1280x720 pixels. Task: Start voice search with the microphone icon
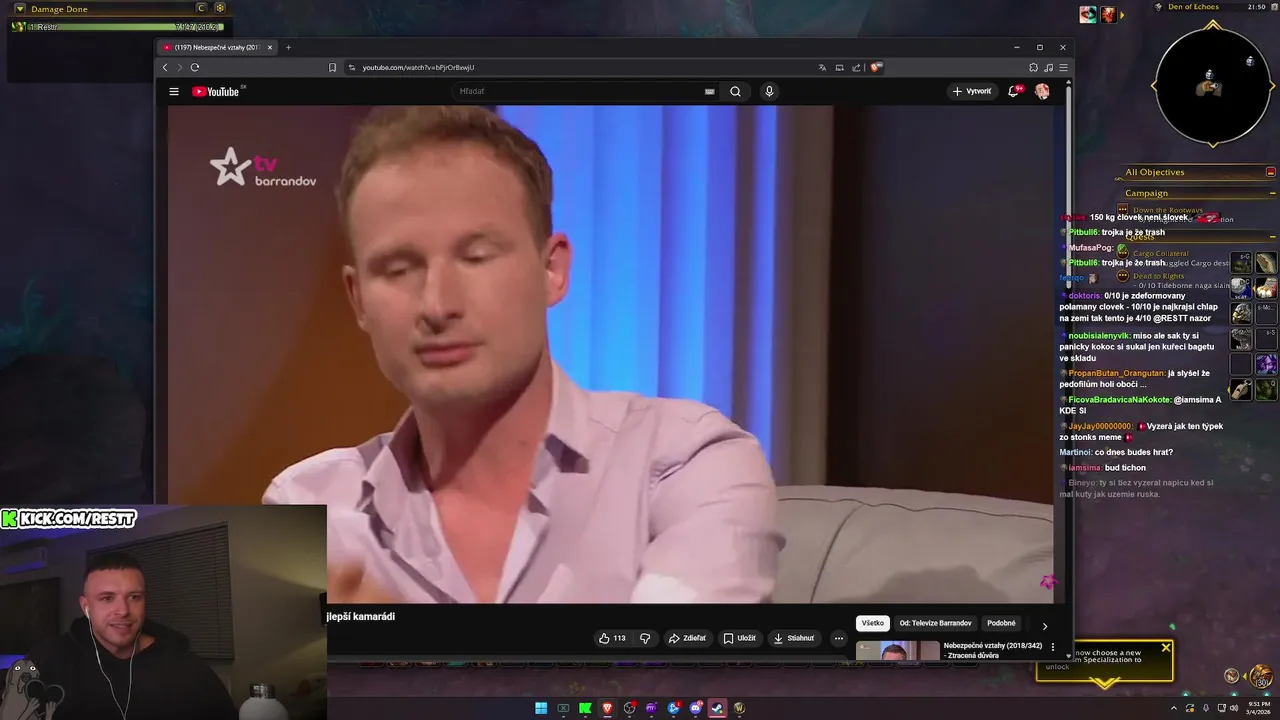[x=769, y=91]
